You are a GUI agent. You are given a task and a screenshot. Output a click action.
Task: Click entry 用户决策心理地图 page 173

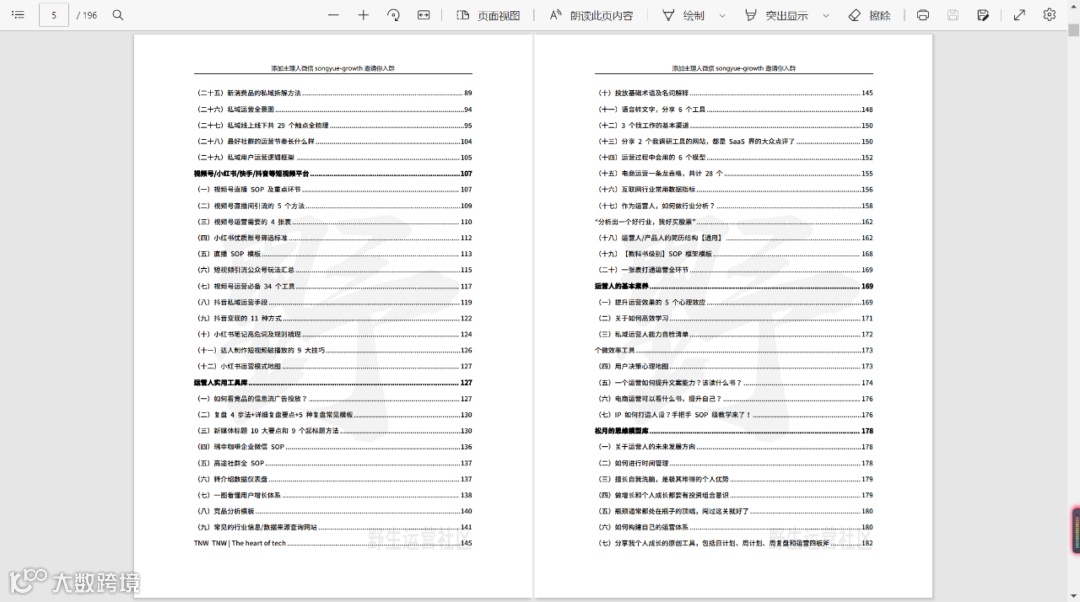(x=735, y=366)
